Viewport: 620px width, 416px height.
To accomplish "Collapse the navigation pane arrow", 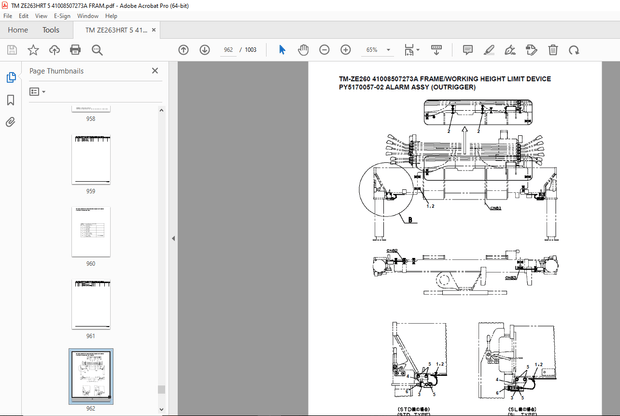I will tap(173, 238).
